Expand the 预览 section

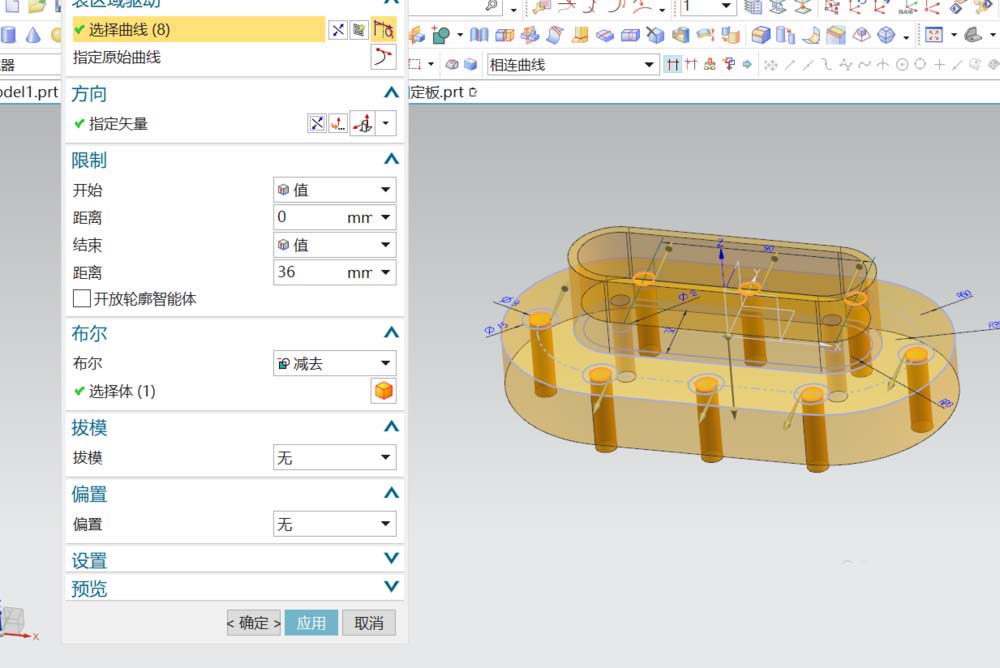(x=391, y=587)
